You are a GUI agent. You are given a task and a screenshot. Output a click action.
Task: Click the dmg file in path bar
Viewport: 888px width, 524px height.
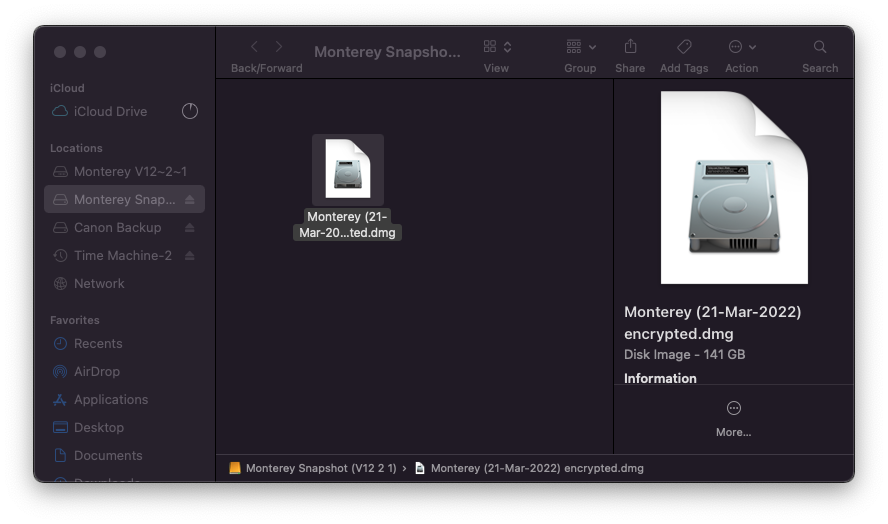tap(530, 468)
